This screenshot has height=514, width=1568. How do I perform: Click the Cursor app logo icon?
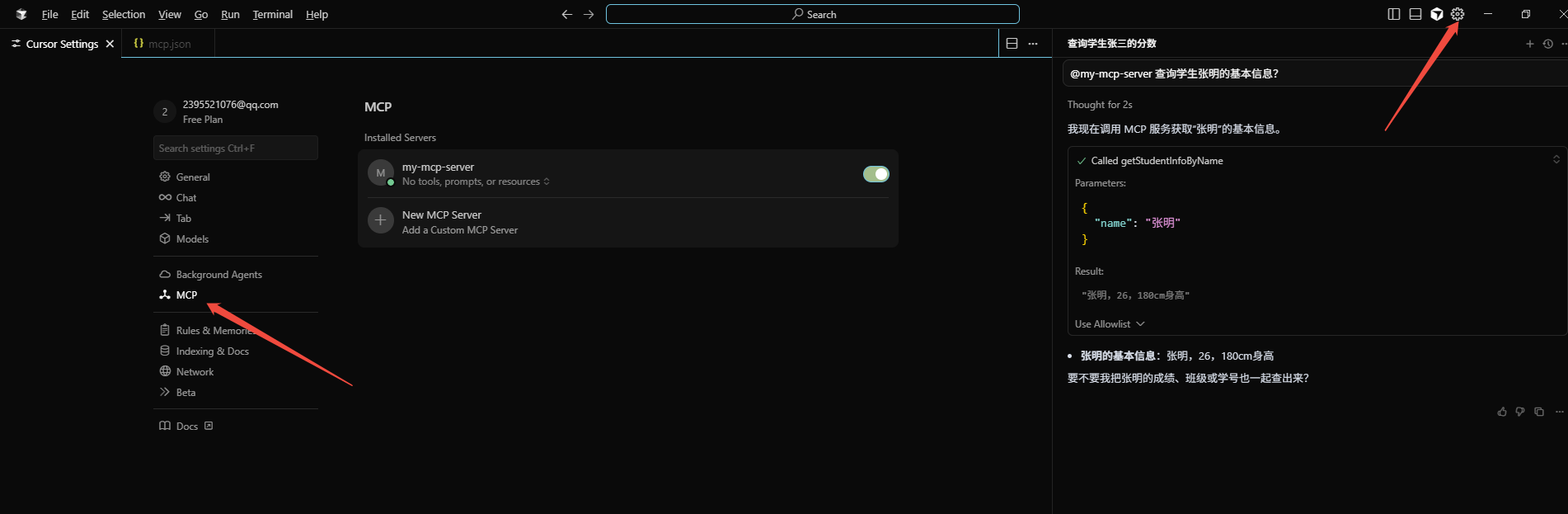[21, 14]
